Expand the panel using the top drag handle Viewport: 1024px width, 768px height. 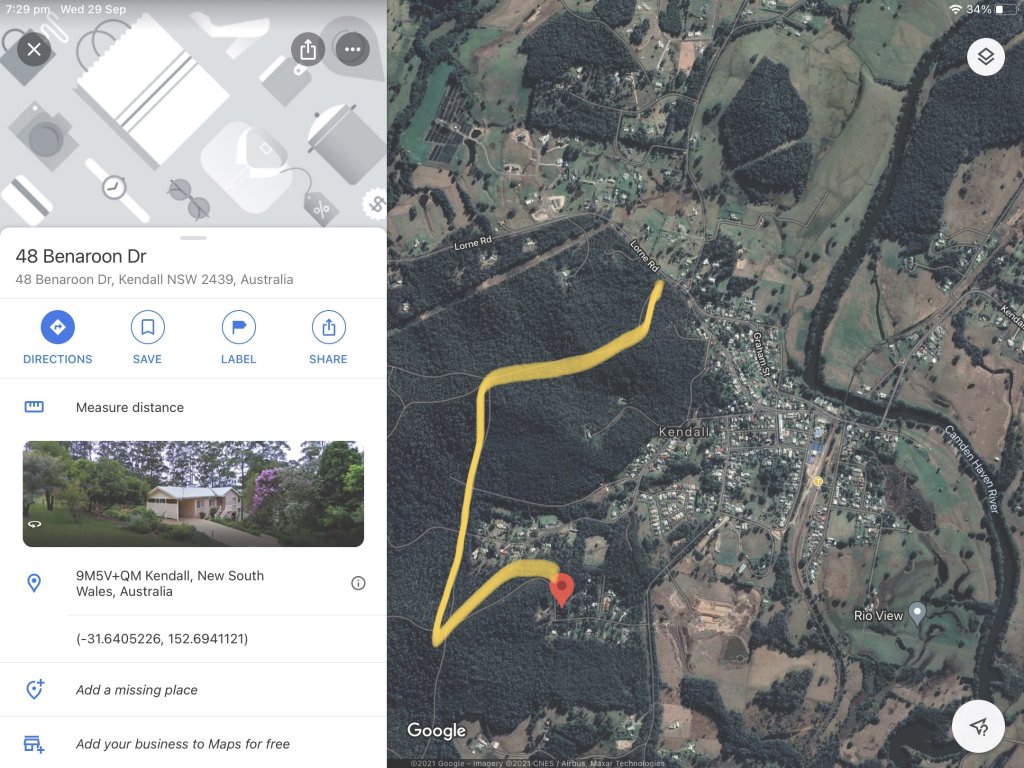point(193,238)
